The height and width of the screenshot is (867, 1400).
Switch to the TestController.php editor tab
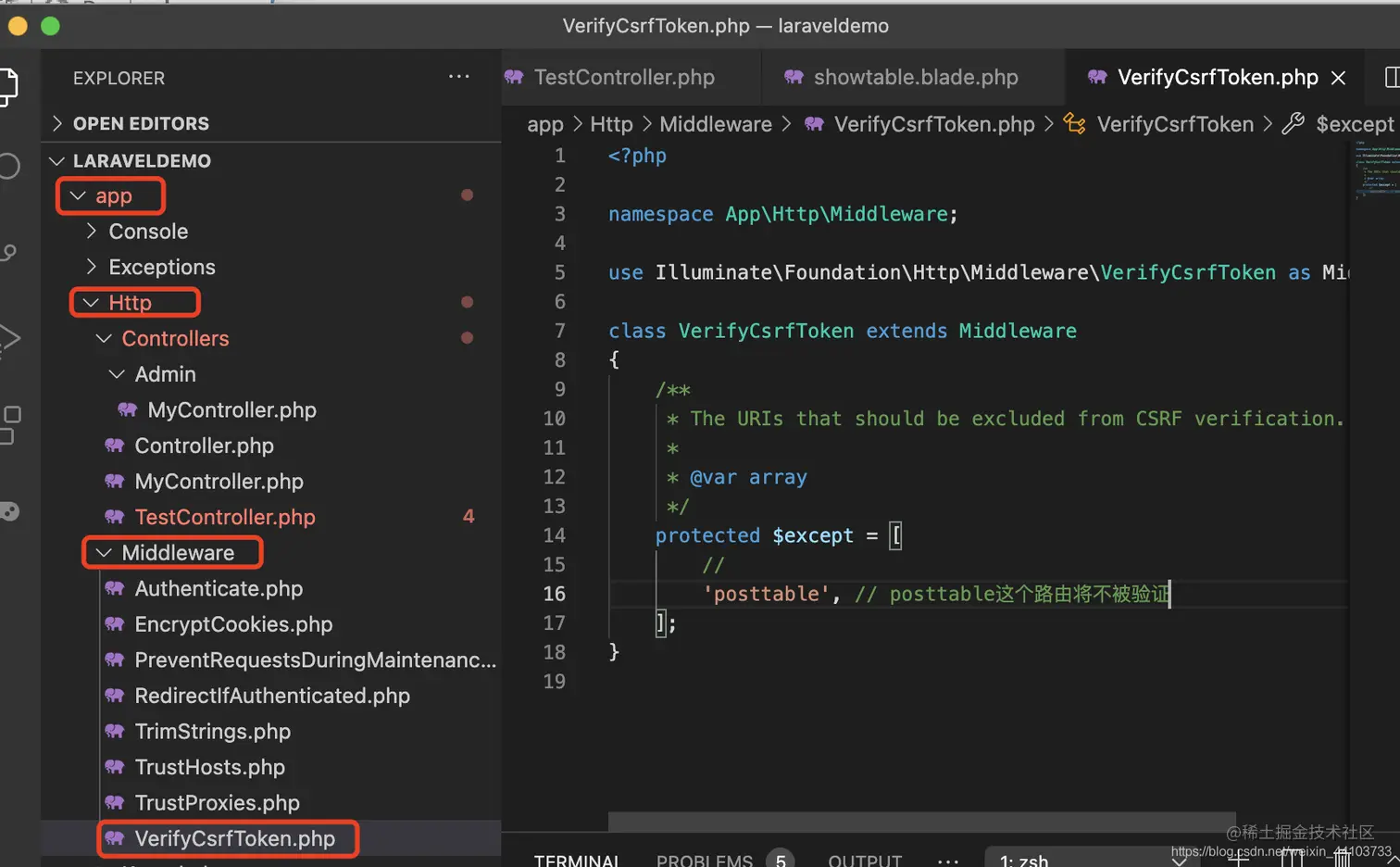click(x=631, y=77)
